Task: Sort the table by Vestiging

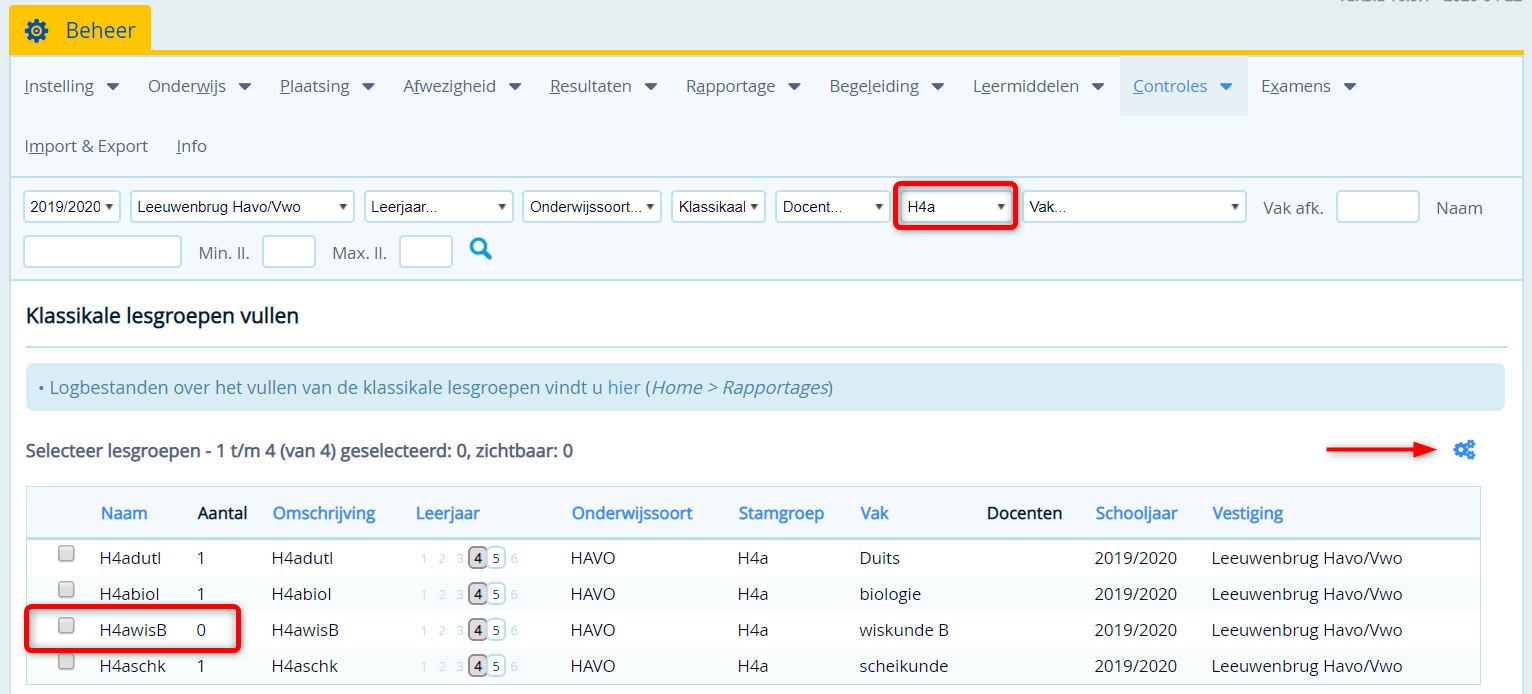Action: pos(1247,513)
